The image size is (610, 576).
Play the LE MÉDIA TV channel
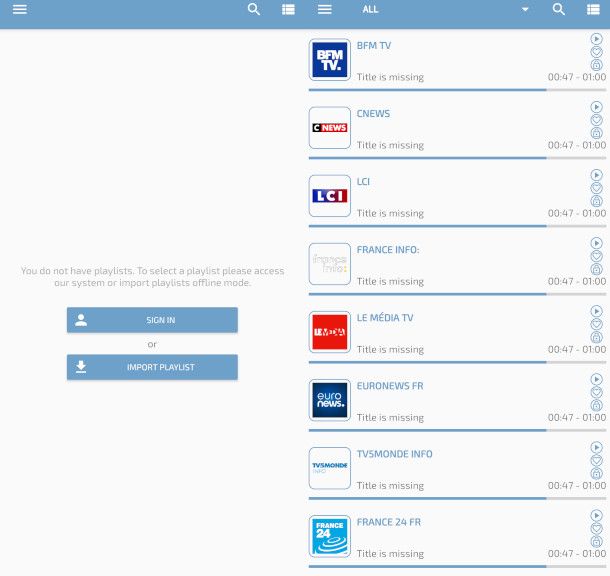point(596,311)
